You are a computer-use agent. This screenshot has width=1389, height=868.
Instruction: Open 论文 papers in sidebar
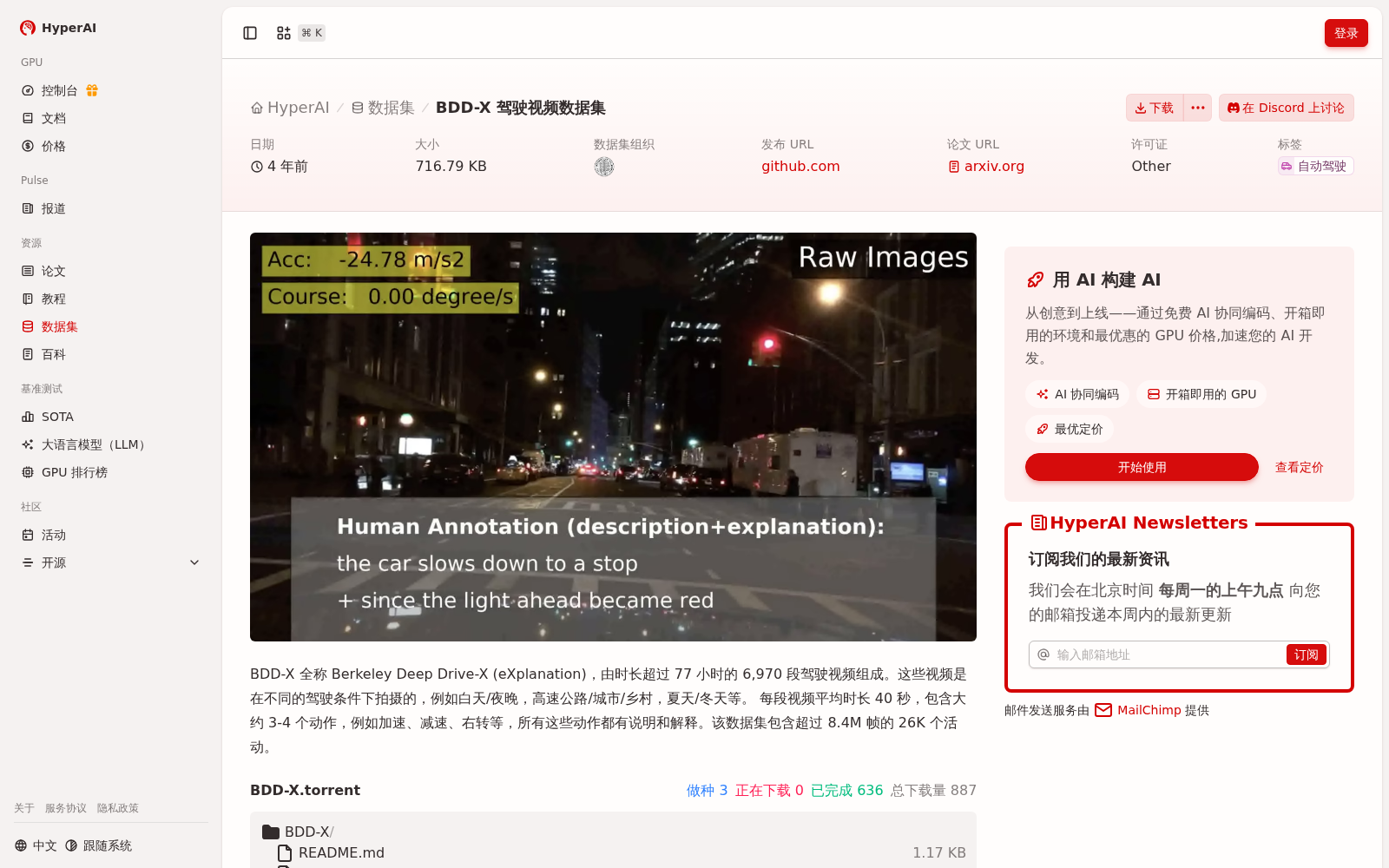[111, 271]
